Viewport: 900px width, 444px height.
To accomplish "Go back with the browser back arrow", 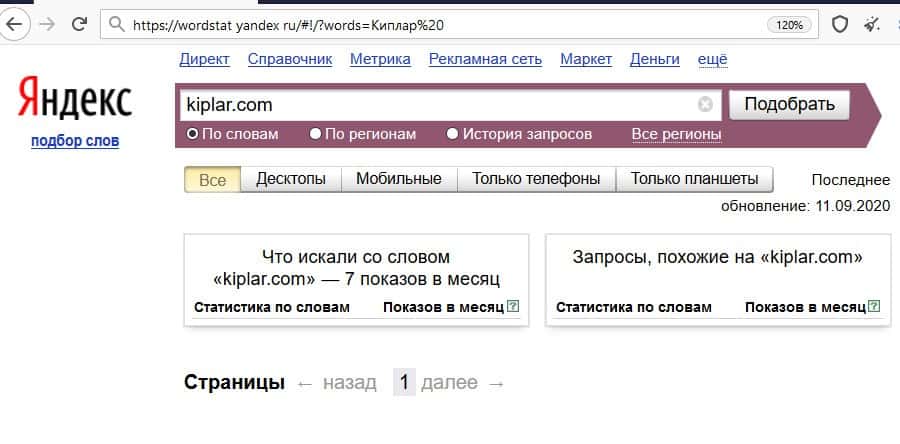I will (13, 24).
